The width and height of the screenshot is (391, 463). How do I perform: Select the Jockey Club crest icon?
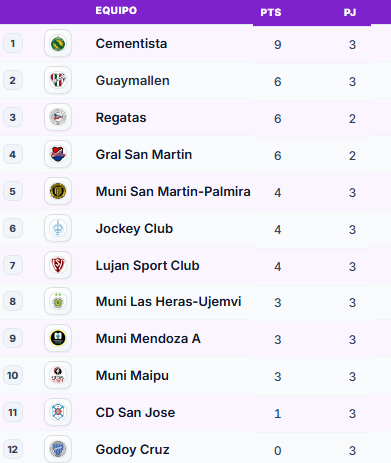click(x=58, y=228)
